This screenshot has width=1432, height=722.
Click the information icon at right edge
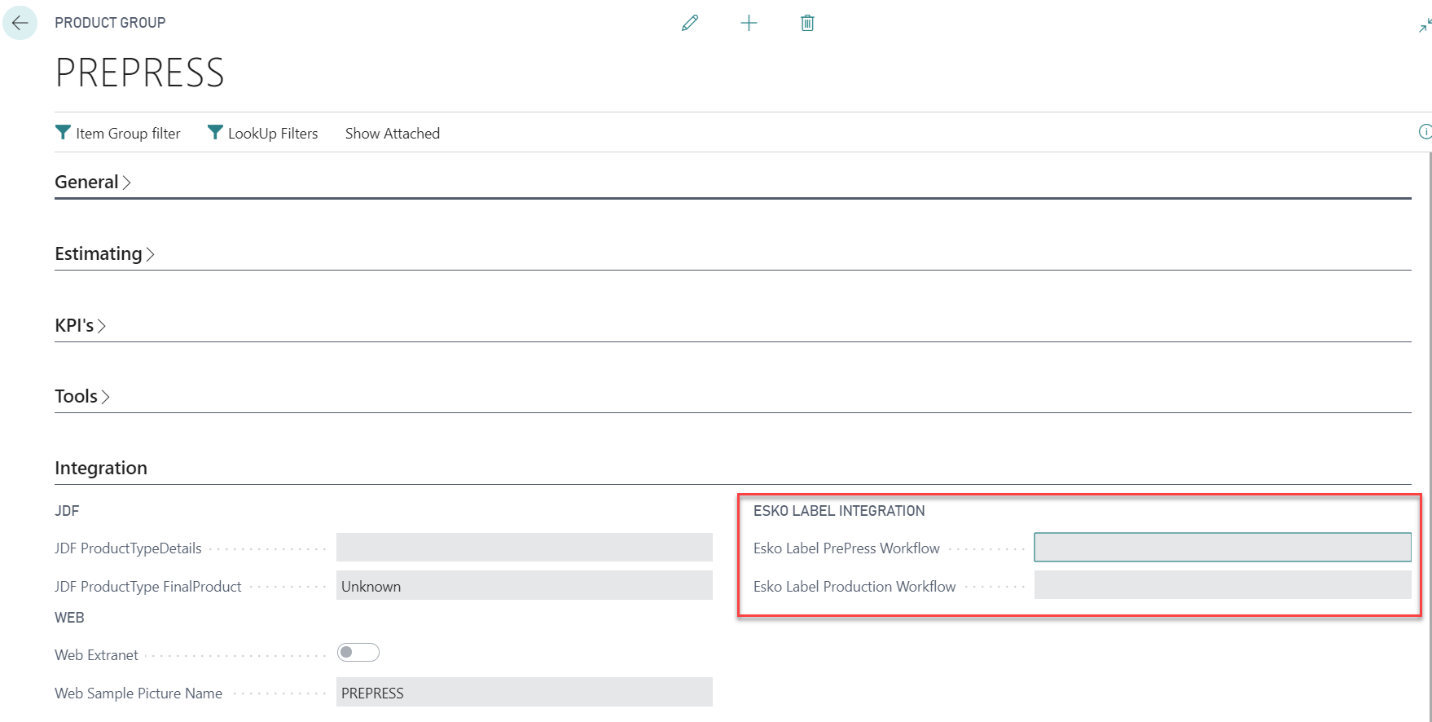(1425, 132)
